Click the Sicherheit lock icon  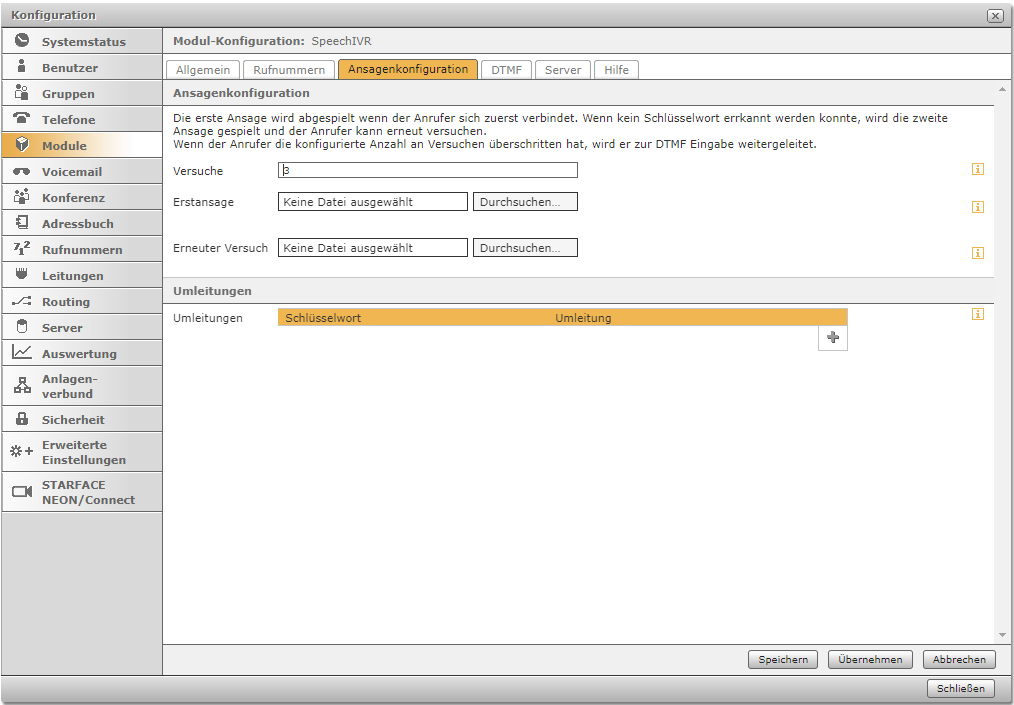22,418
